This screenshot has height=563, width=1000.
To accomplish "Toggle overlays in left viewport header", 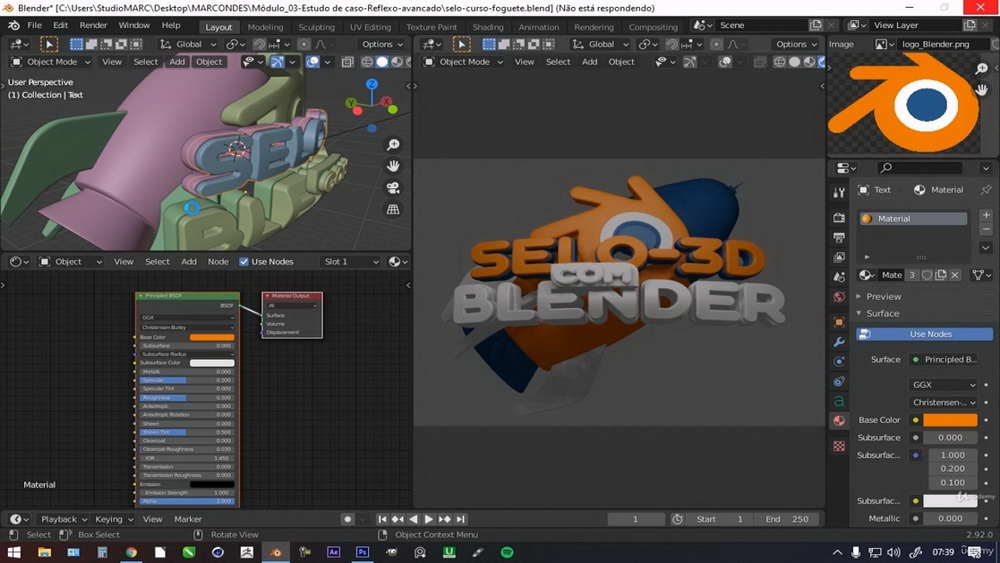I will pyautogui.click(x=312, y=62).
